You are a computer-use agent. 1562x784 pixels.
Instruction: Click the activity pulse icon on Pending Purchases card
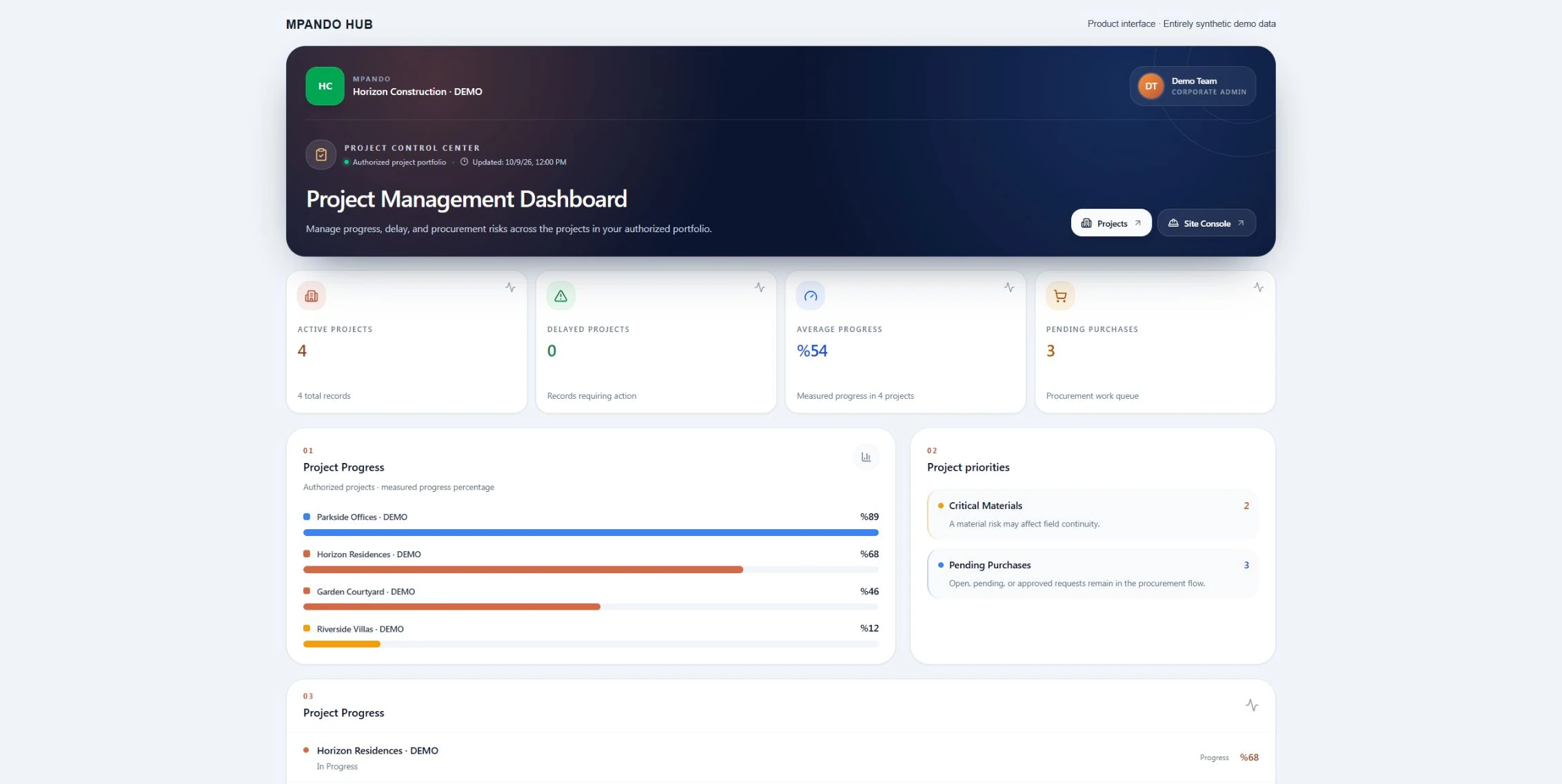click(1259, 287)
